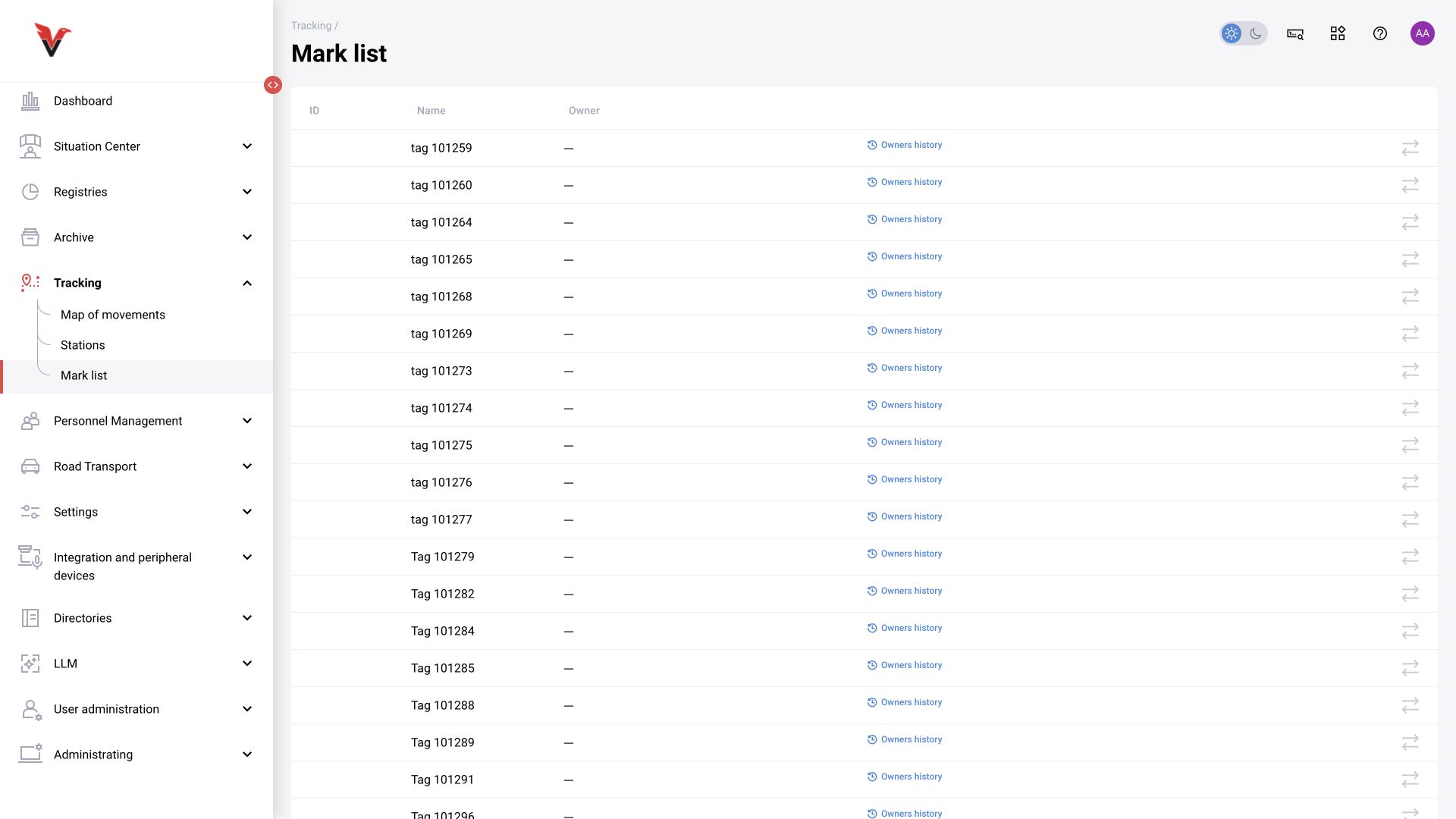Open the help question mark icon
Viewport: 1456px width, 819px height.
coord(1380,33)
